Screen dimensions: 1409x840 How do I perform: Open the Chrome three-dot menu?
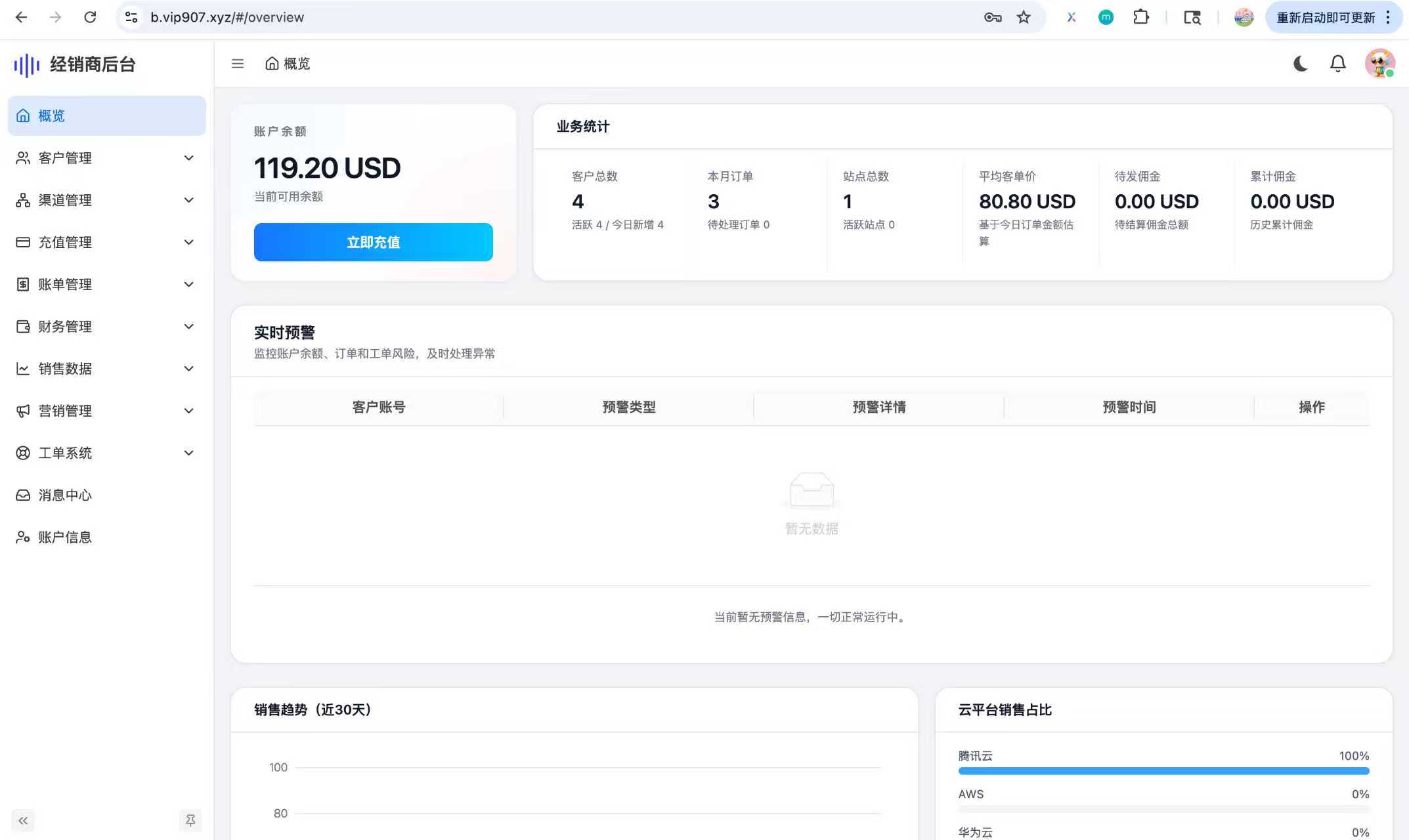pyautogui.click(x=1388, y=17)
